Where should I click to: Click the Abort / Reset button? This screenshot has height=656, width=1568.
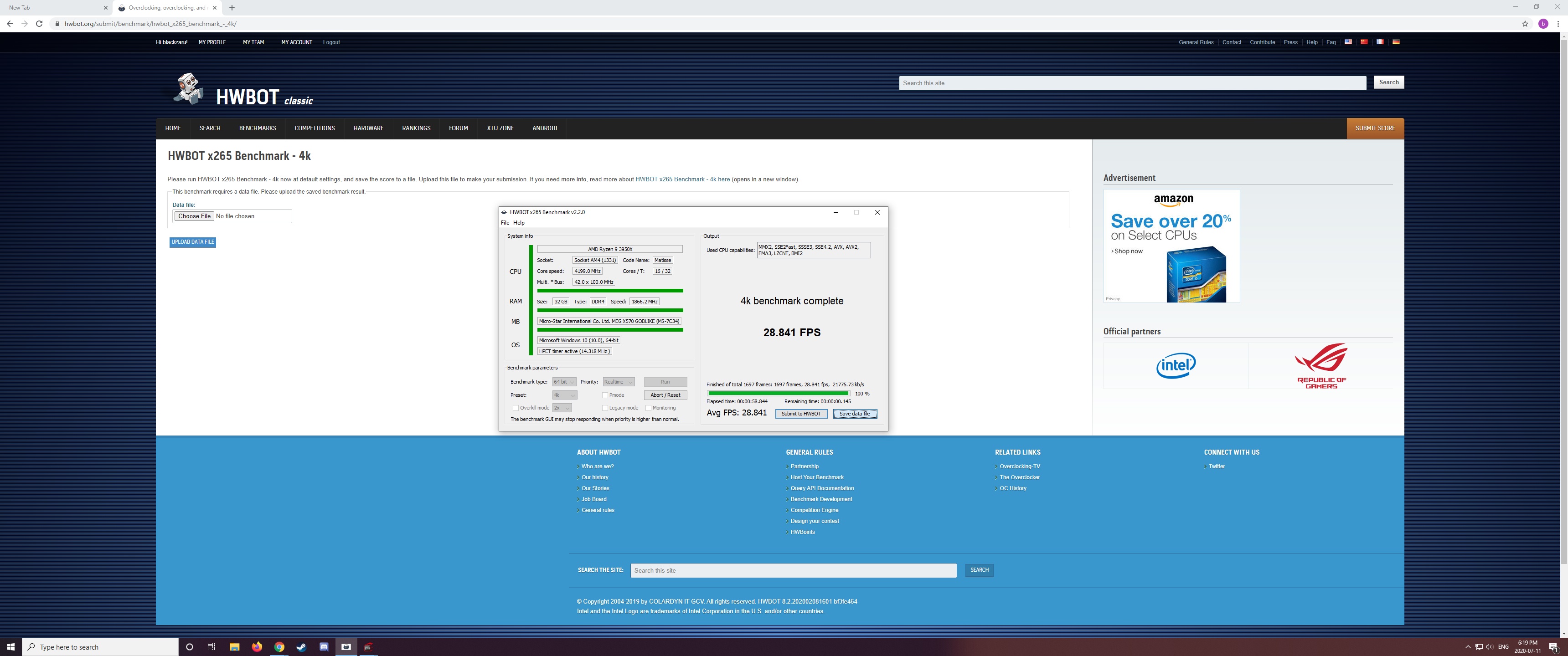pyautogui.click(x=665, y=395)
